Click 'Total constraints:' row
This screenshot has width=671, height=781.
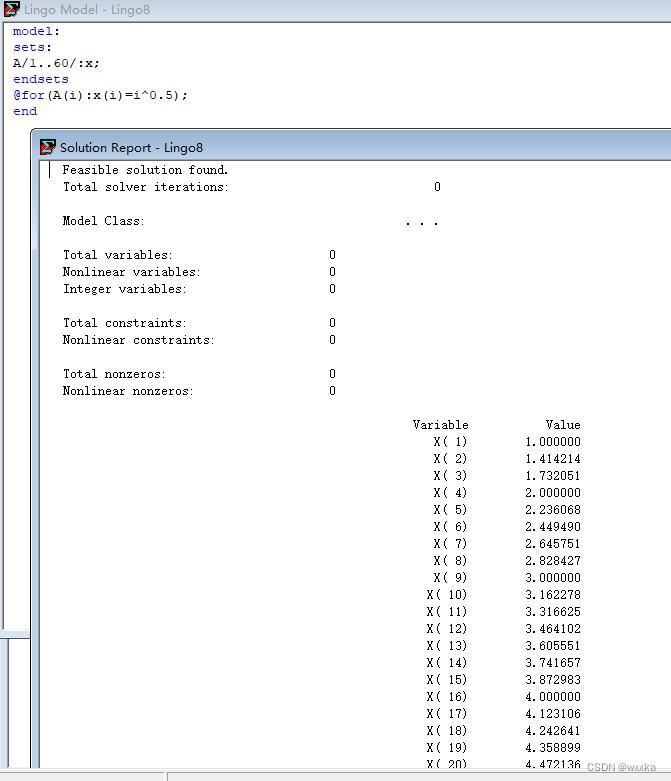click(199, 323)
